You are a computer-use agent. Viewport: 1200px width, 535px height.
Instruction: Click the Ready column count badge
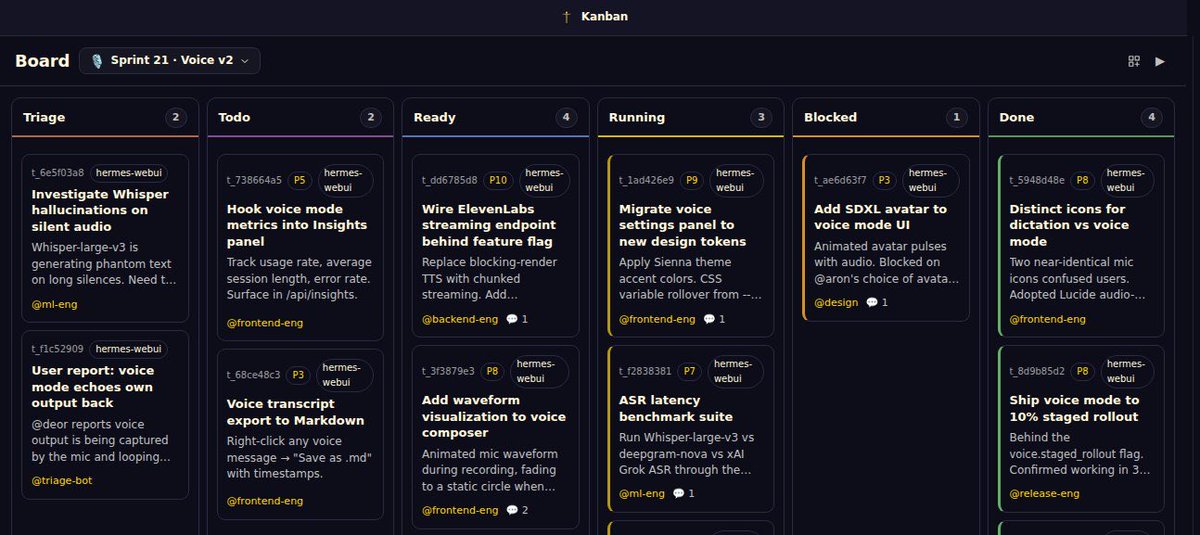[x=567, y=117]
